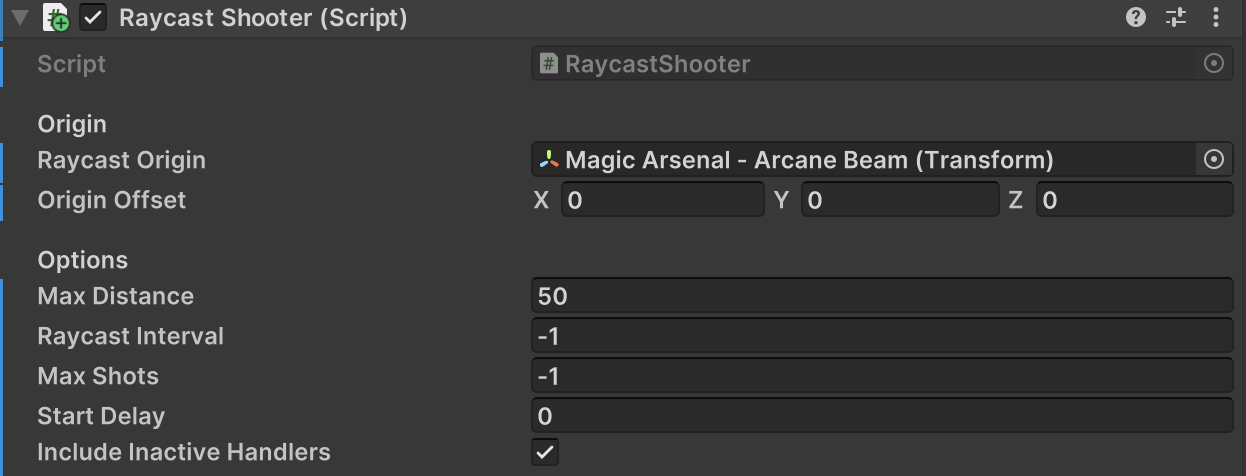The image size is (1246, 476).
Task: Click the Origin Offset Y field
Action: coord(899,200)
